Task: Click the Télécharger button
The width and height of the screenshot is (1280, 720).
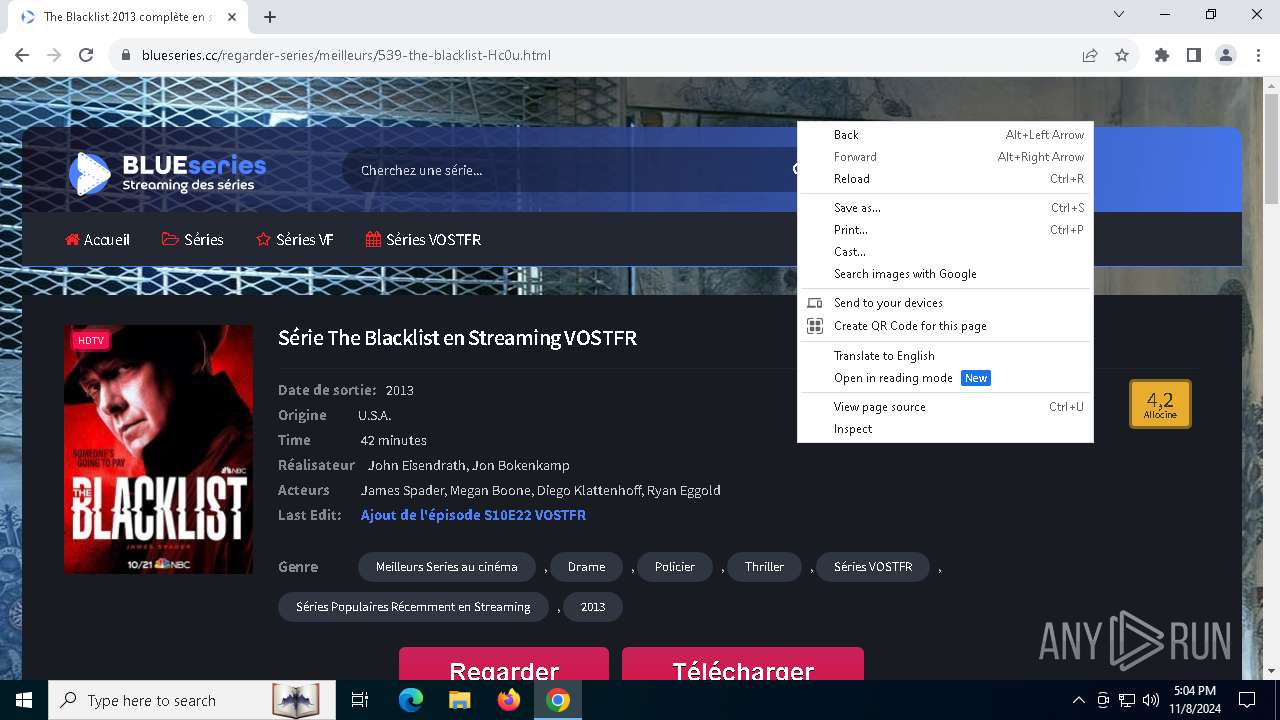Action: 743,666
